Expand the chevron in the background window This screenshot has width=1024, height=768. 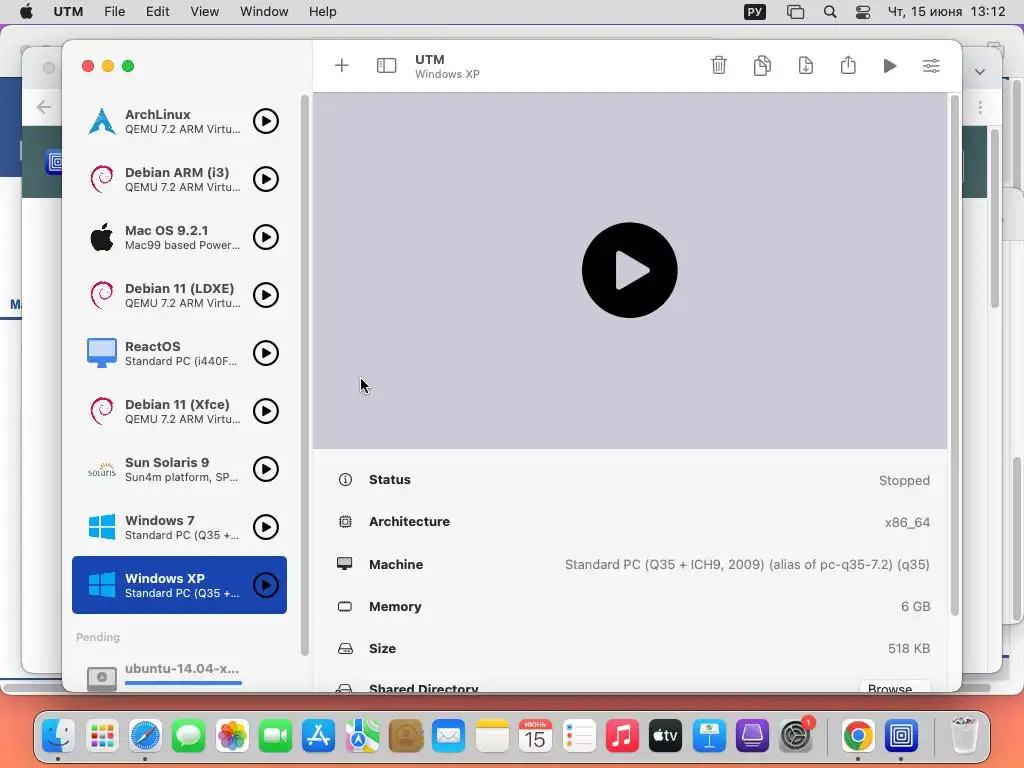point(980,72)
